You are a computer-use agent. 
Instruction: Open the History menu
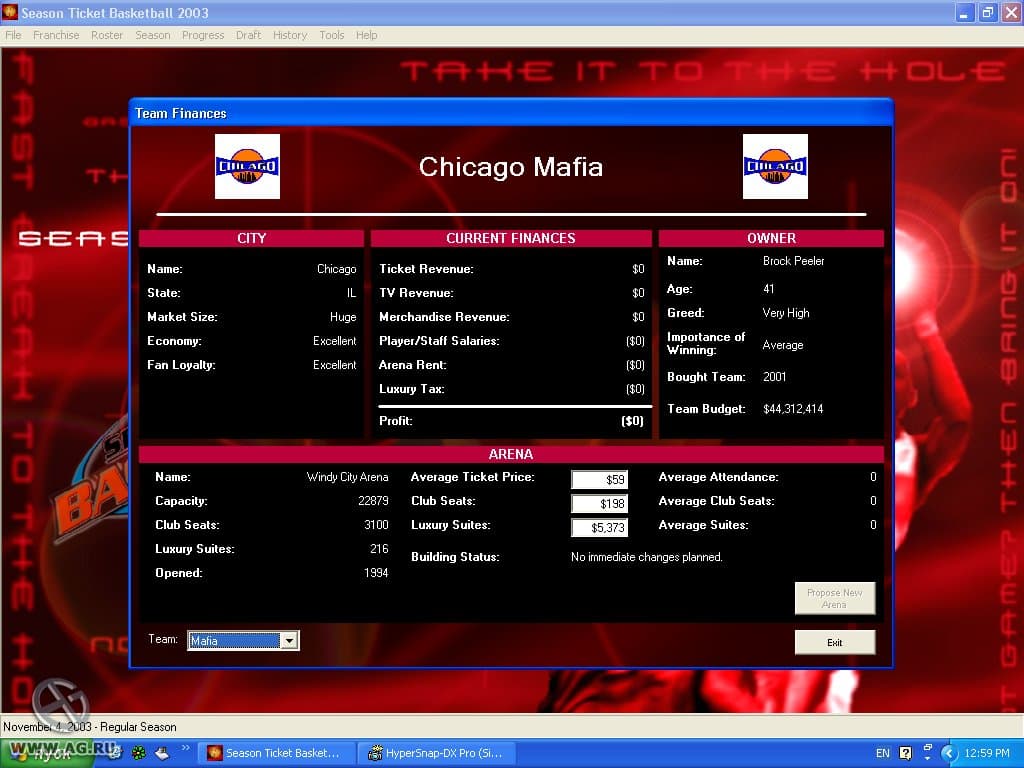point(290,35)
